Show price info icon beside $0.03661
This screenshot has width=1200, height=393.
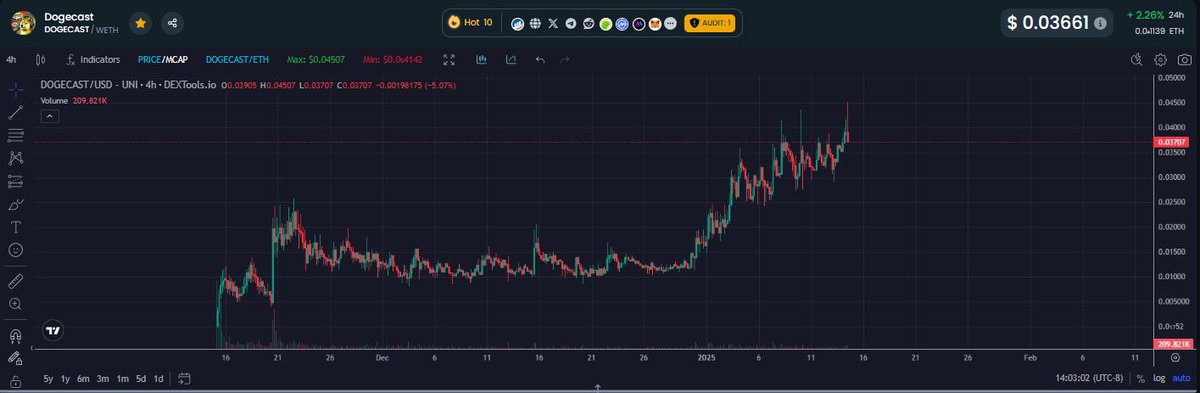tap(1101, 22)
